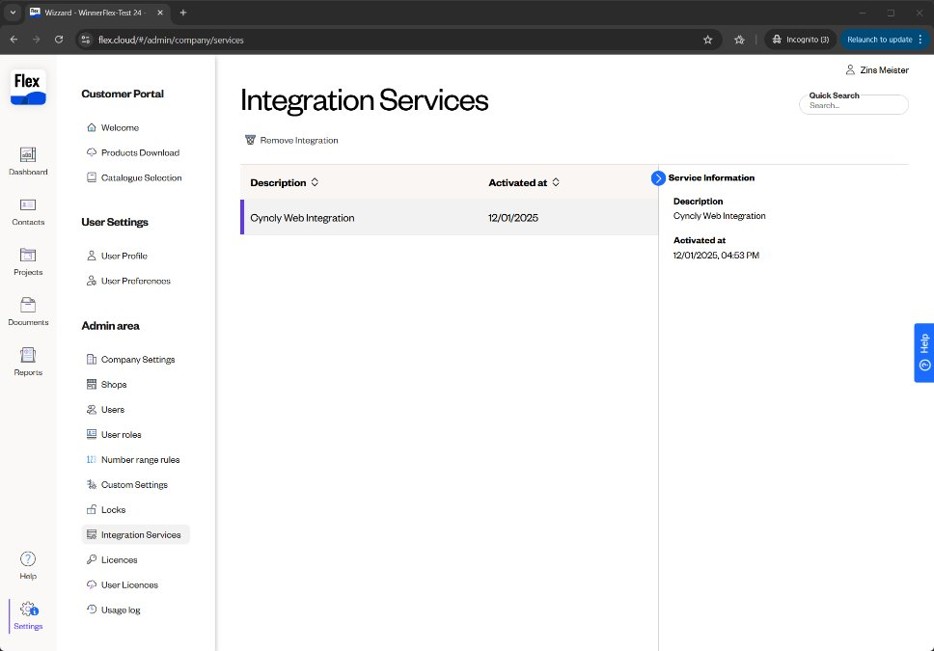Click the Zins Meister user profile
Image resolution: width=934 pixels, height=651 pixels.
(x=877, y=70)
